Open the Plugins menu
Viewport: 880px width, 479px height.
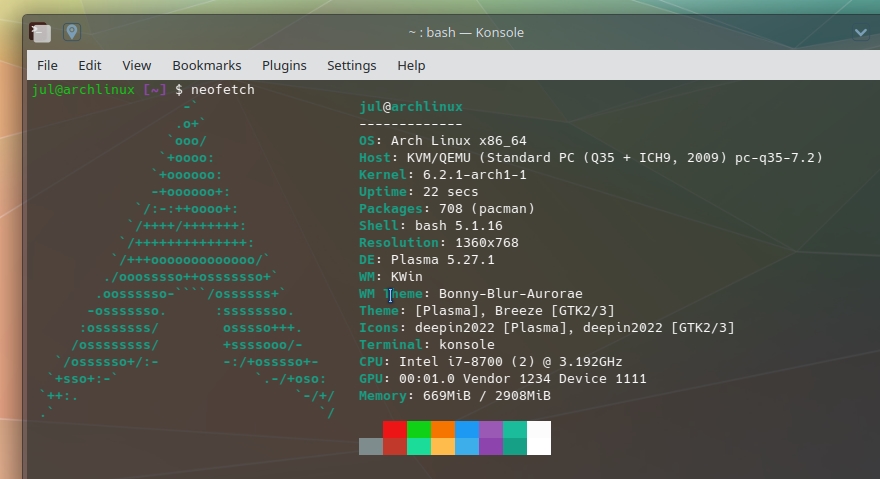[284, 65]
